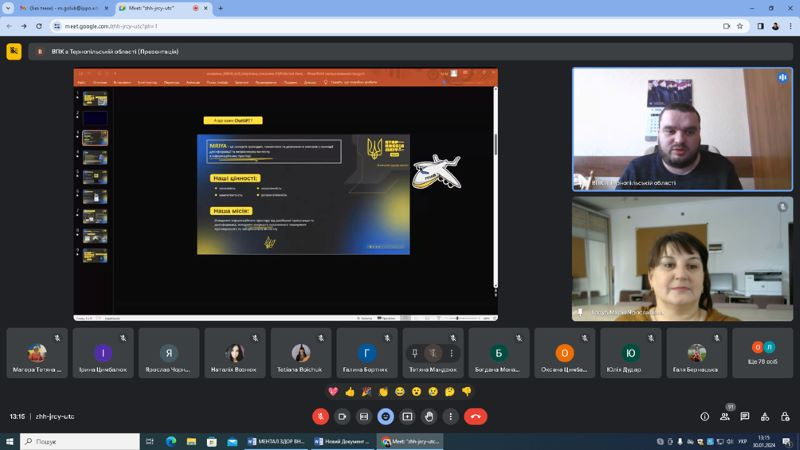This screenshot has height=450, width=800.
Task: Open File Explorer from the taskbar
Action: pos(191,441)
